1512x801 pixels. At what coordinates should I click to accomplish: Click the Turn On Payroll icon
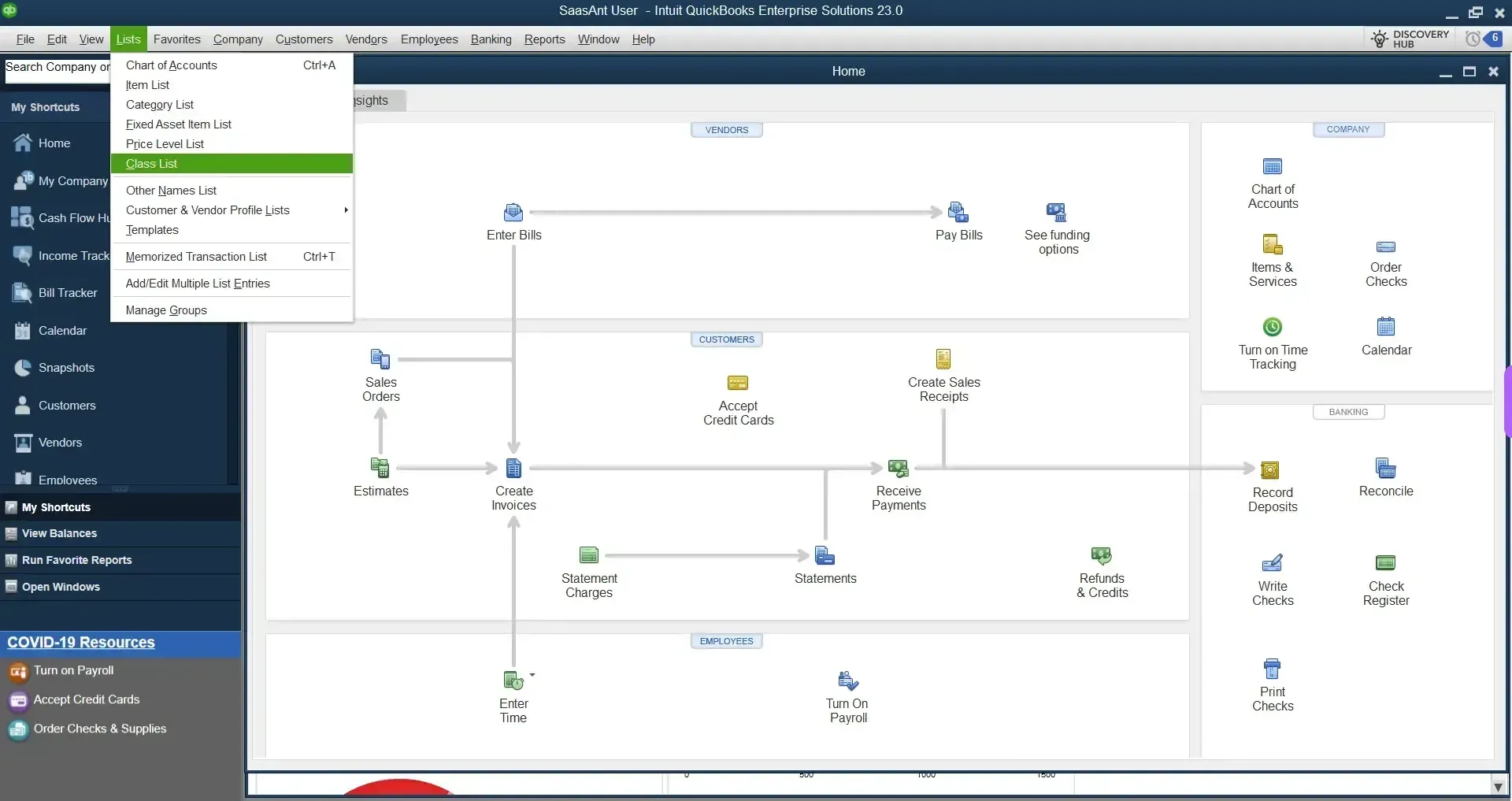coord(848,680)
